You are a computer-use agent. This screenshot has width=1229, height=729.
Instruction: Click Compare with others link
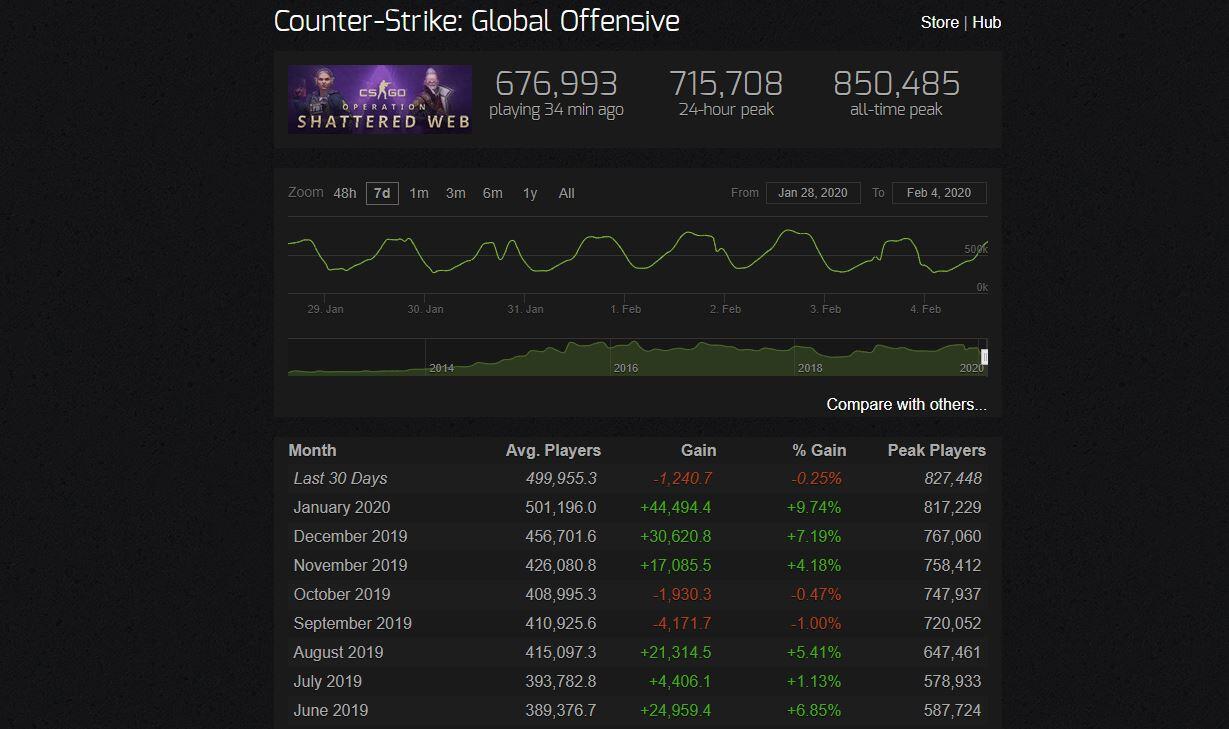click(906, 404)
